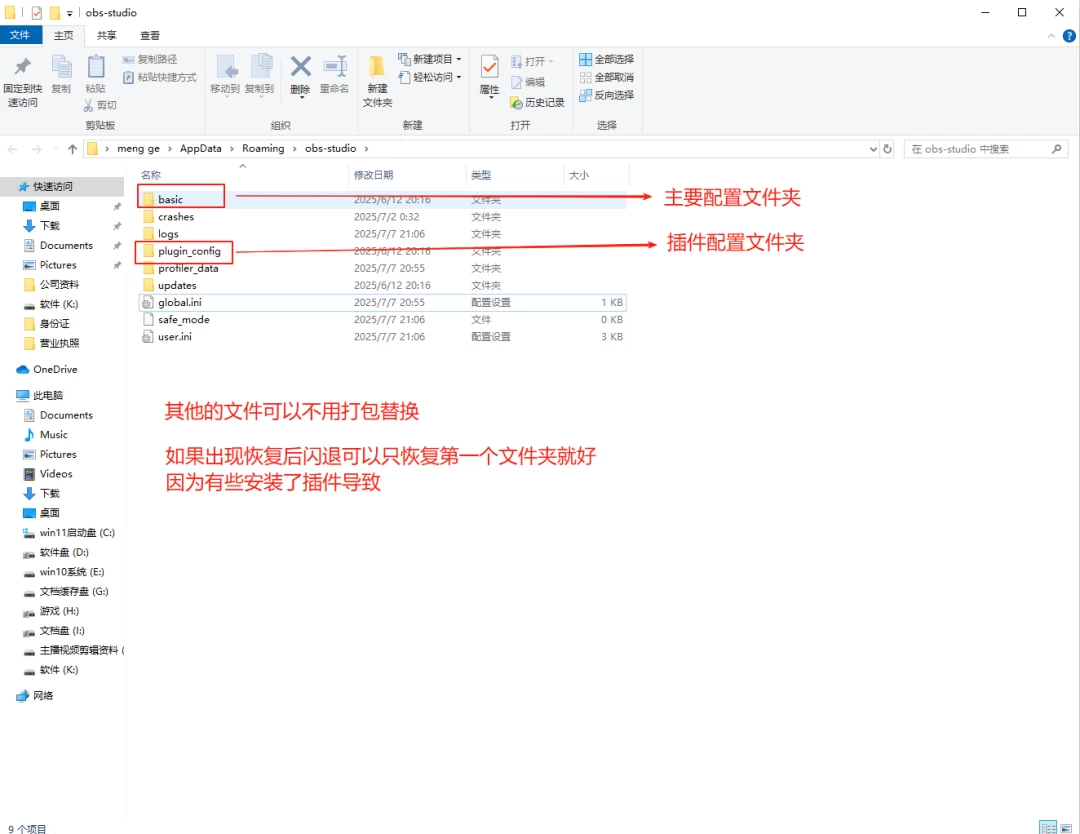This screenshot has width=1080, height=834.
Task: Expand breadcrumb arrow after AppData
Action: pyautogui.click(x=232, y=149)
